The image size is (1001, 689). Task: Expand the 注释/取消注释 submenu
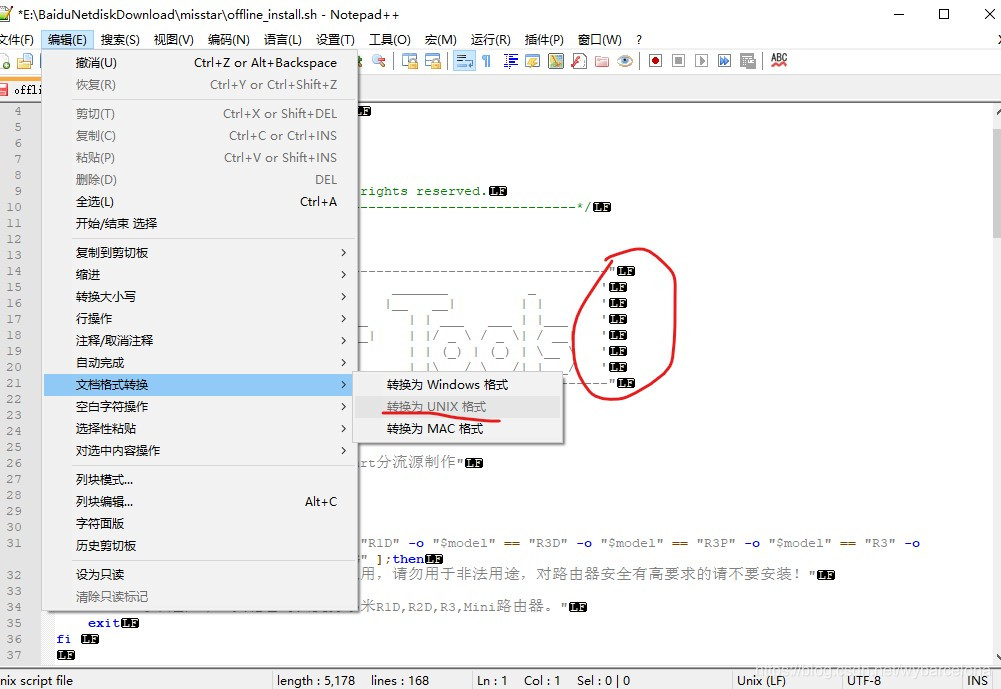[x=199, y=340]
